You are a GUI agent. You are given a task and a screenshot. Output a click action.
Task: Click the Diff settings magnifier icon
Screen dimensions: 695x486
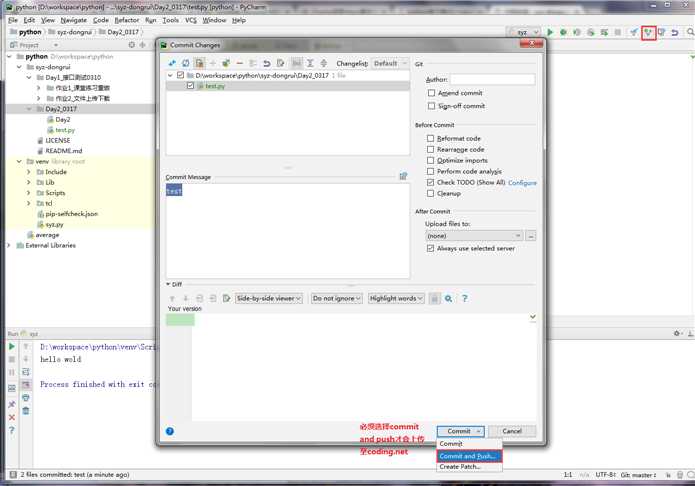[x=449, y=298]
